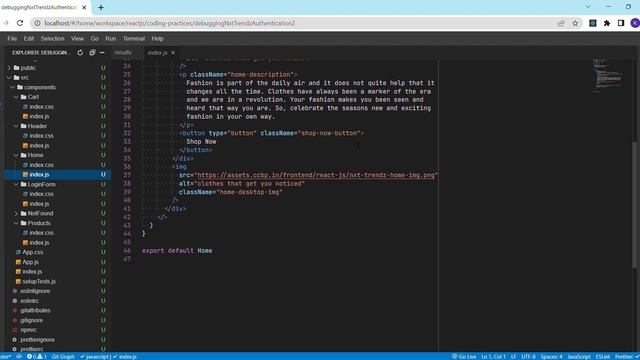
Task: Change JavaScript language mode in status bar
Action: click(x=579, y=356)
